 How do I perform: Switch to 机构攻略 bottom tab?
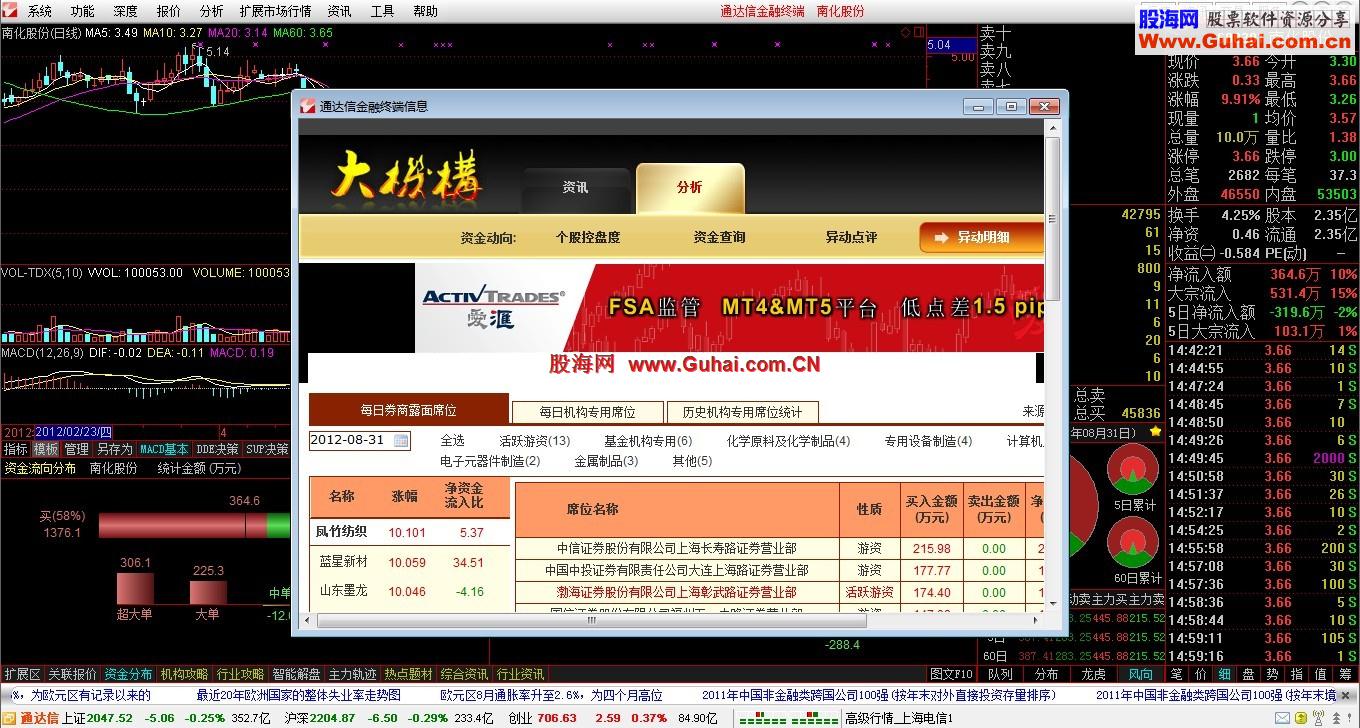tap(184, 674)
